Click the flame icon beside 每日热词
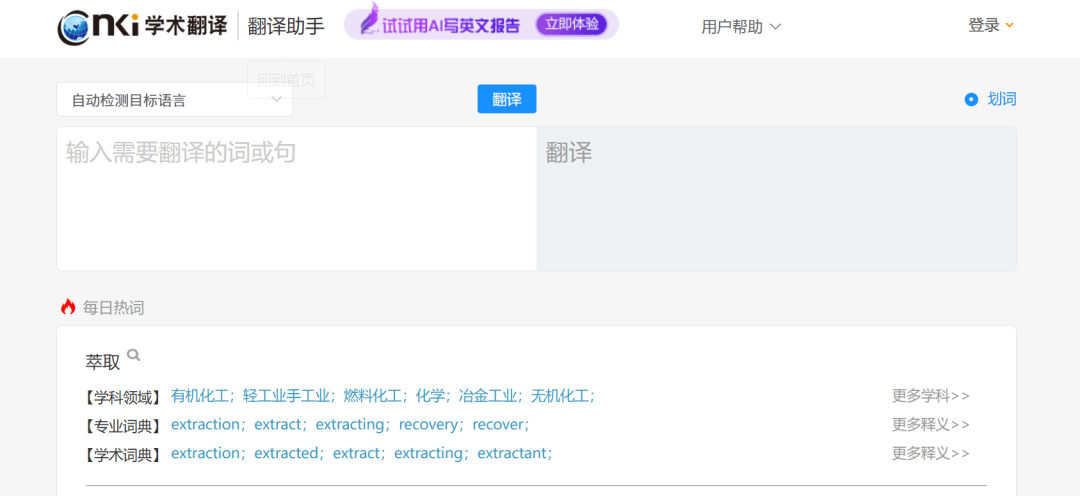Viewport: 1080px width, 496px height. click(x=68, y=307)
